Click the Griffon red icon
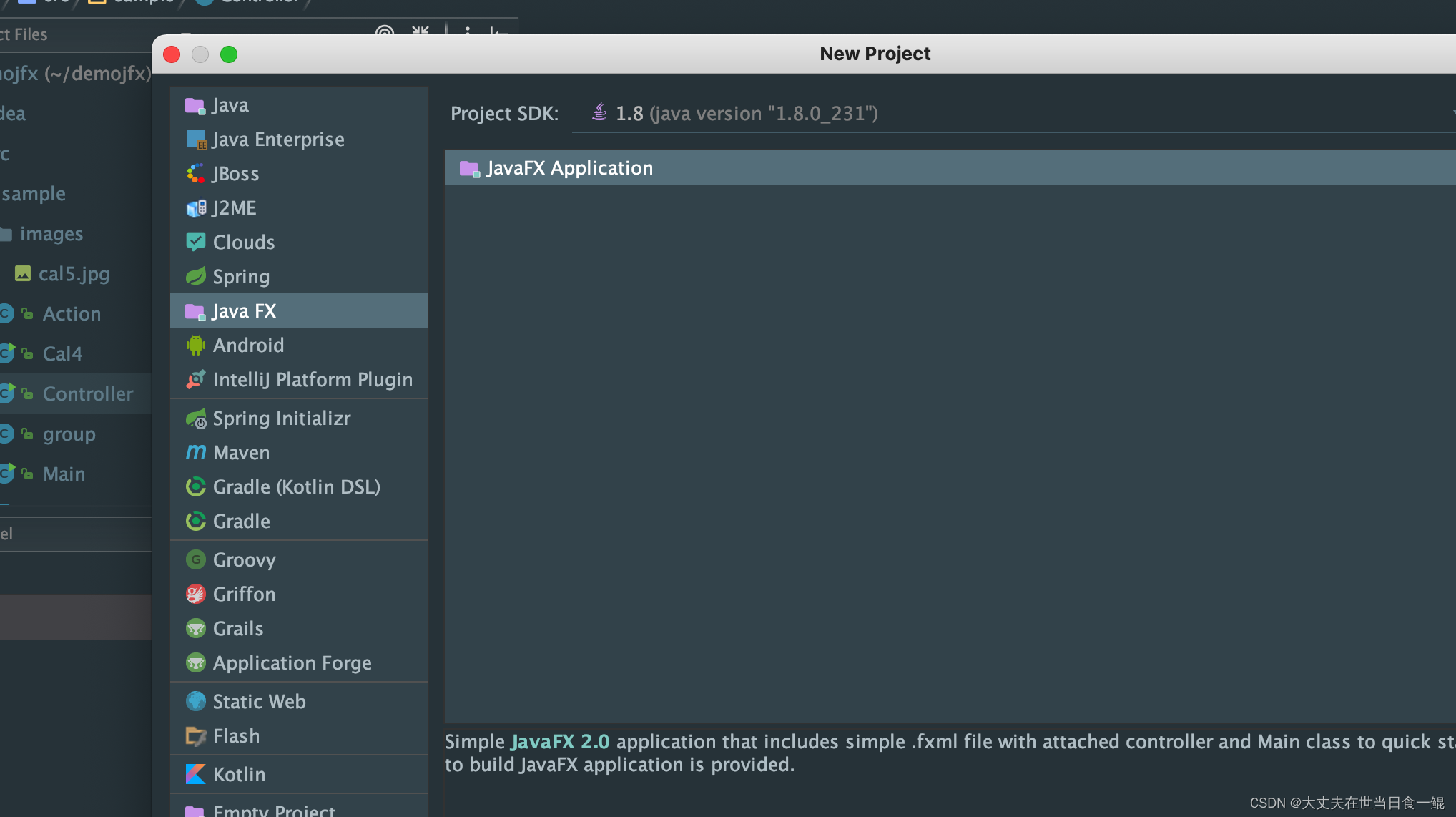 (x=195, y=595)
